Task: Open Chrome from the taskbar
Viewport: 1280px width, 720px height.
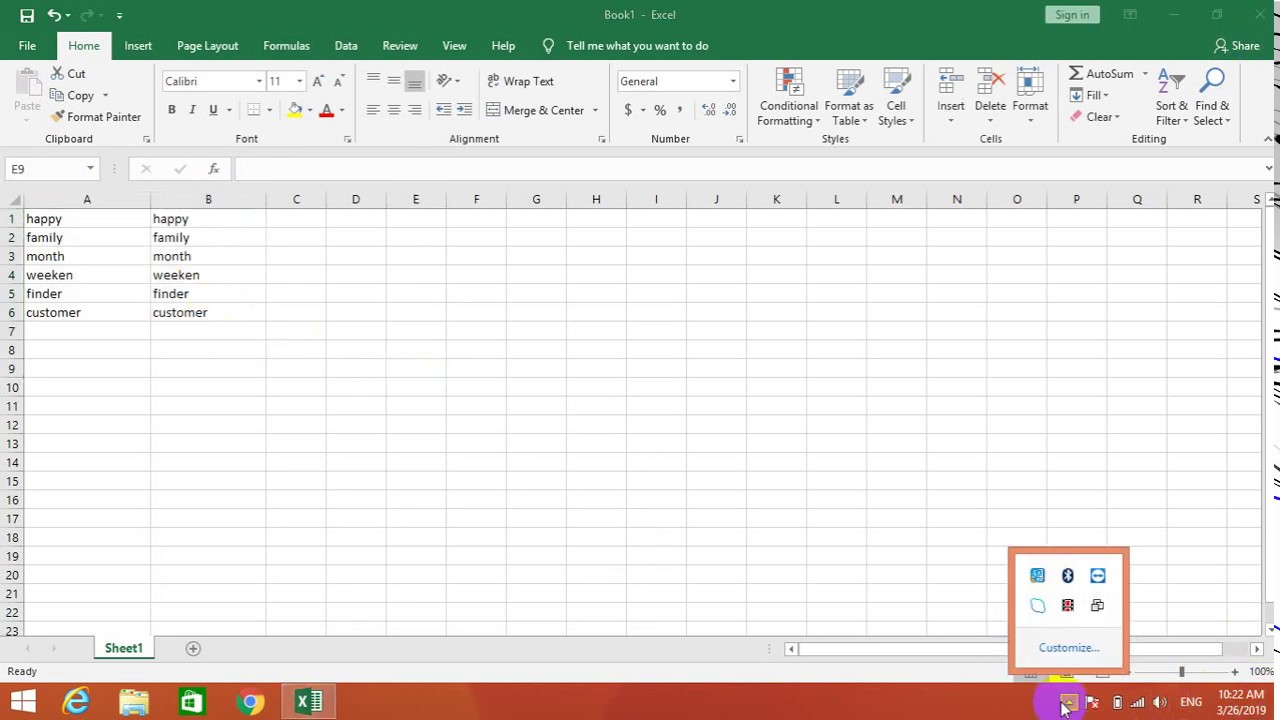Action: point(251,702)
